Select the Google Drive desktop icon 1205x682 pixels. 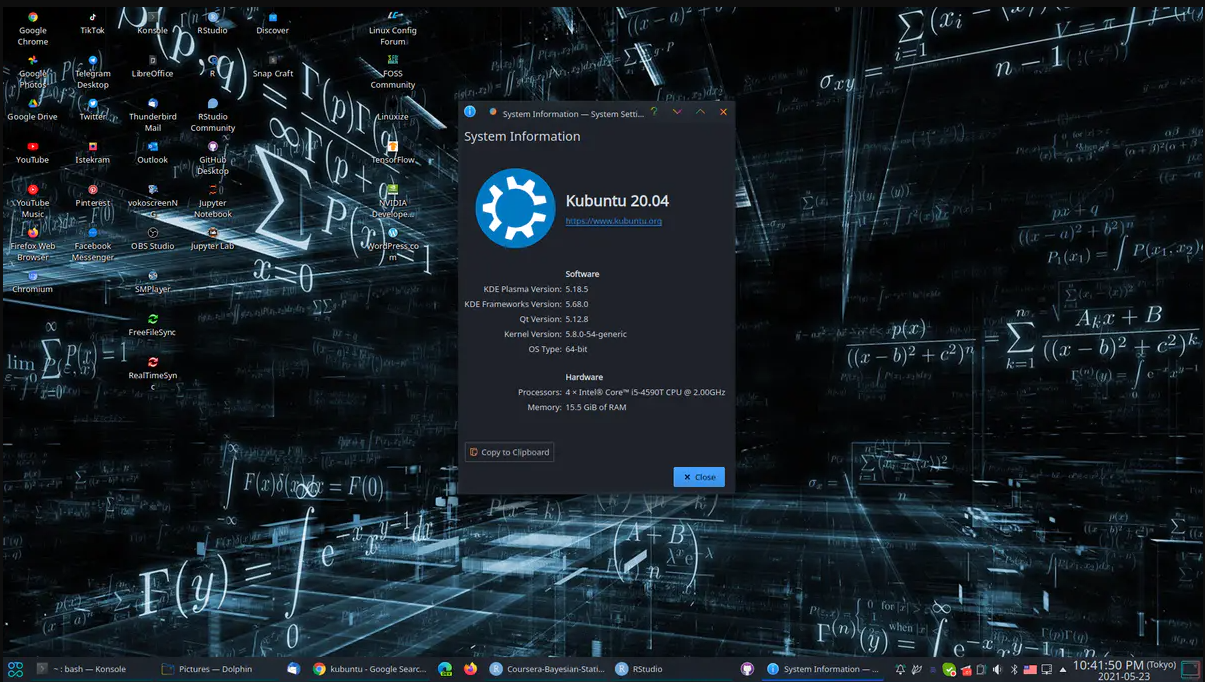(33, 109)
